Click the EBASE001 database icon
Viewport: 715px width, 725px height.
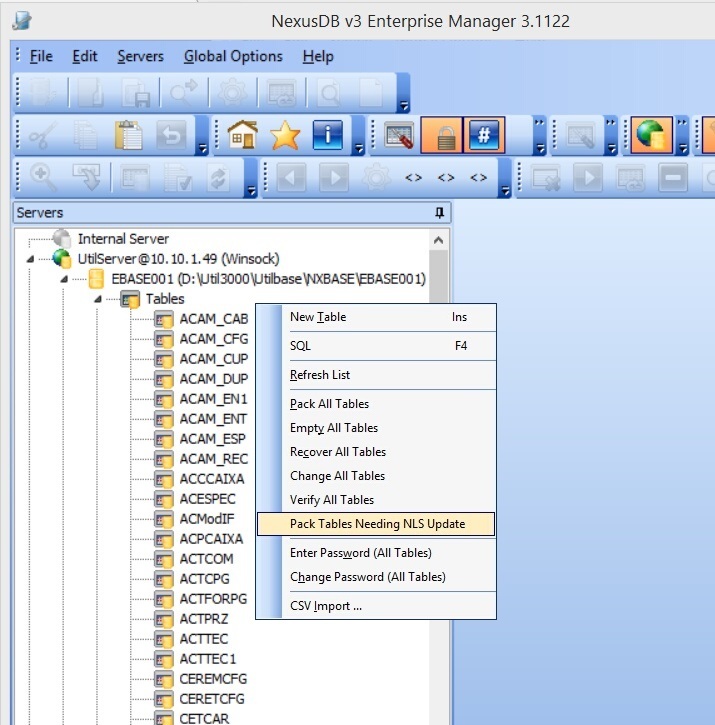click(x=96, y=279)
